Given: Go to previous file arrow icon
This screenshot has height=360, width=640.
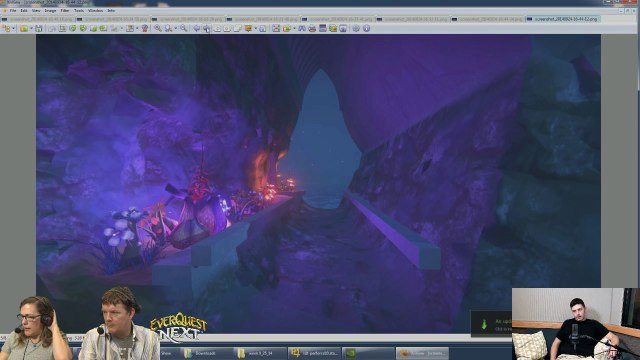Looking at the screenshot, I should [x=197, y=28].
